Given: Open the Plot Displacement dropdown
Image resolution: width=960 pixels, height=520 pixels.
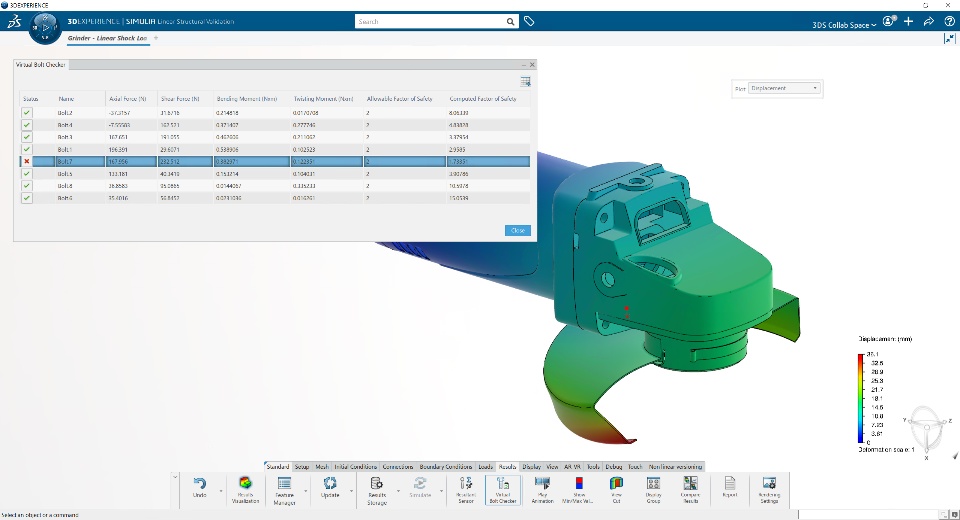Looking at the screenshot, I should click(x=784, y=88).
